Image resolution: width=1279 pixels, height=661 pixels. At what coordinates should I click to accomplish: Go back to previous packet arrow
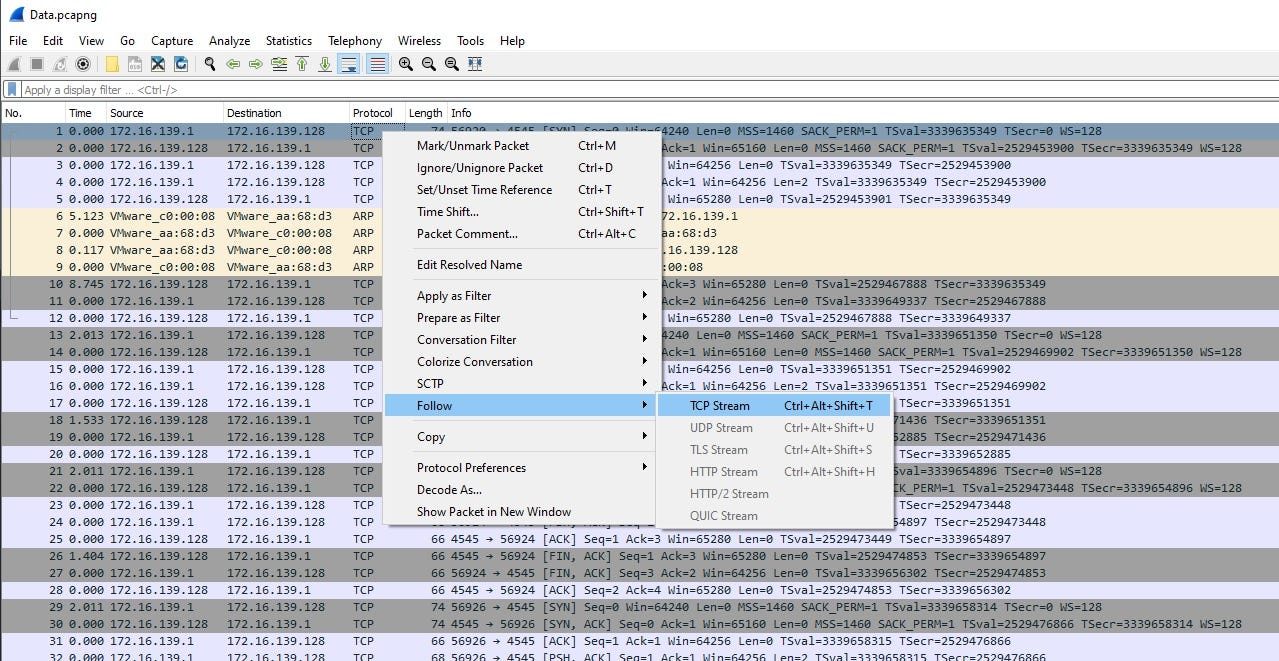click(x=233, y=64)
